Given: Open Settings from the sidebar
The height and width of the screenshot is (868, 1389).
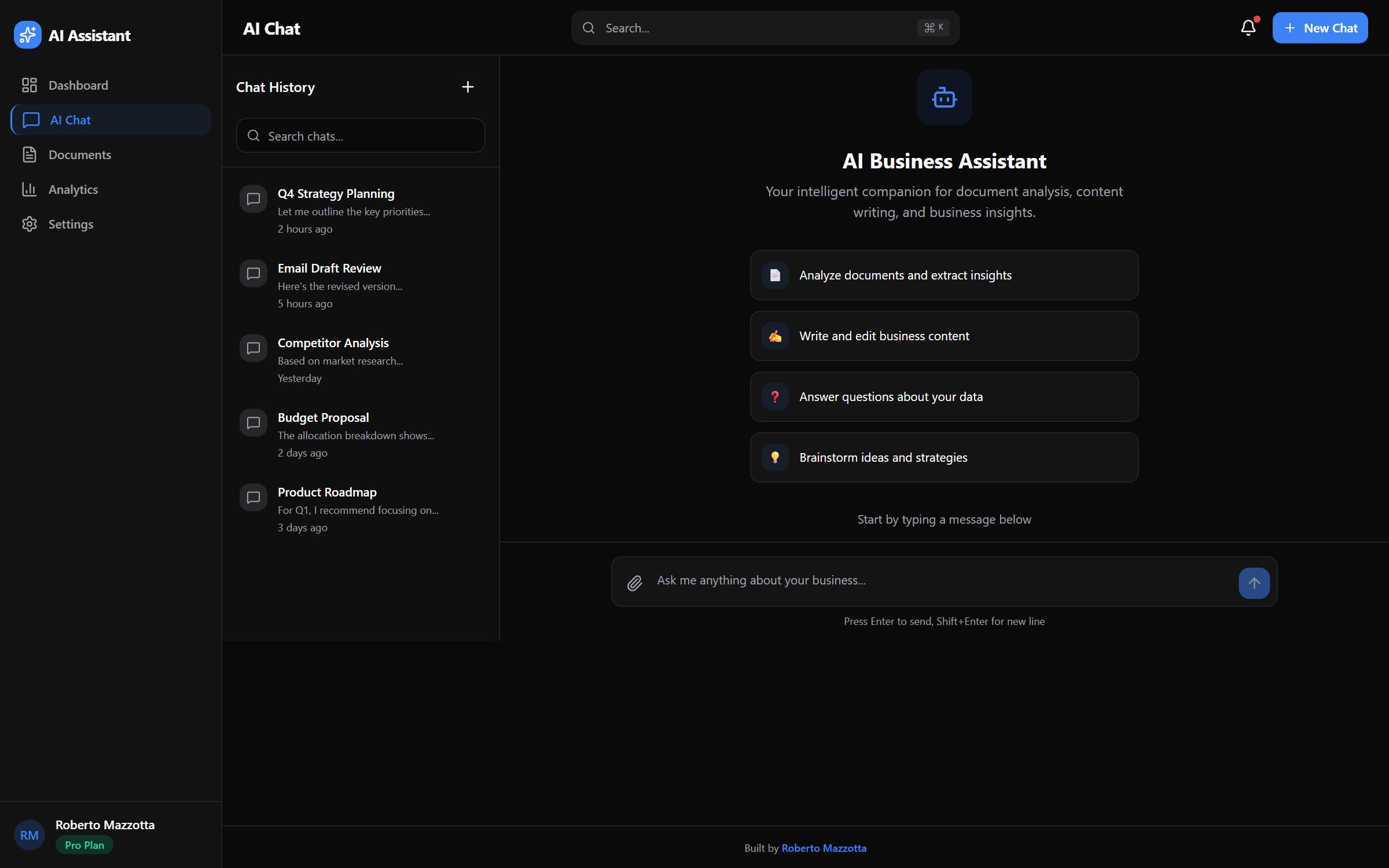Looking at the screenshot, I should coord(111,224).
